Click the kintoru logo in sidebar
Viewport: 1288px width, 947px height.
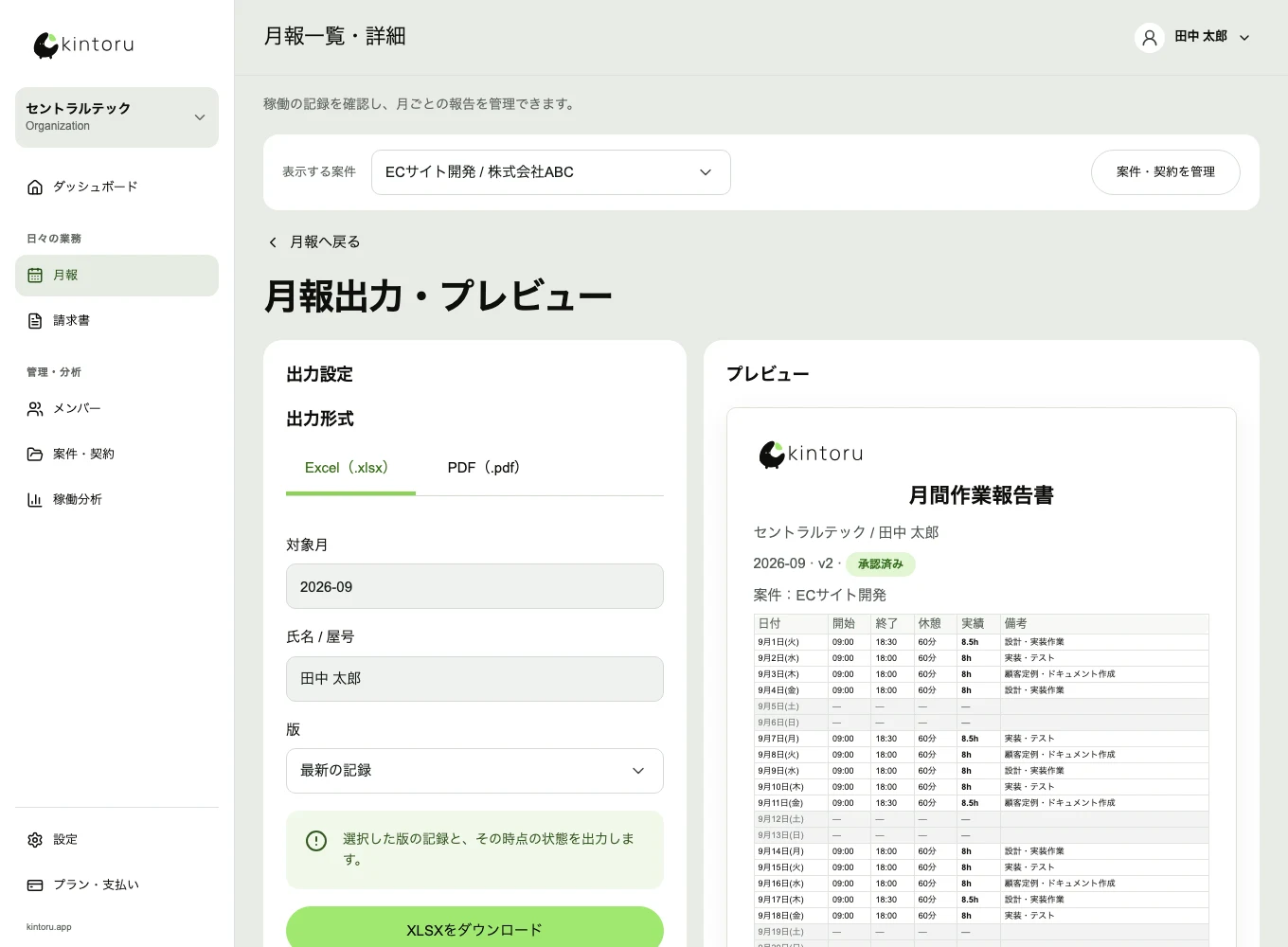(x=83, y=45)
